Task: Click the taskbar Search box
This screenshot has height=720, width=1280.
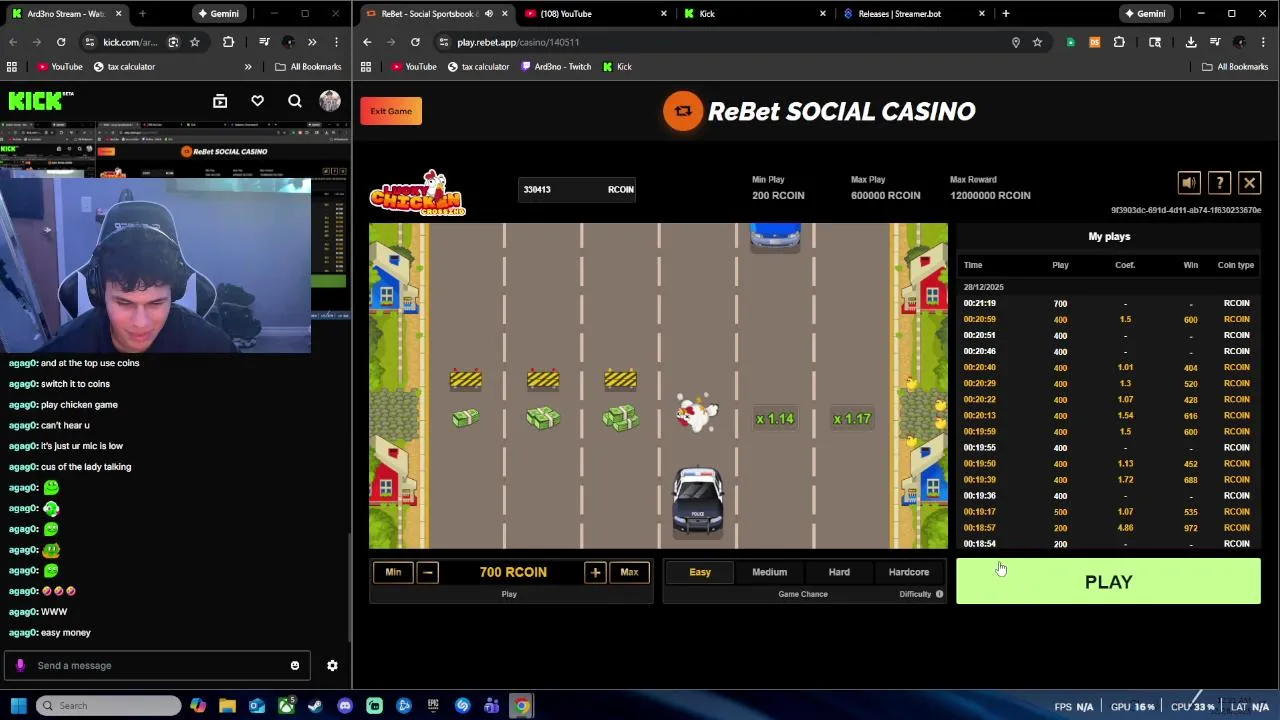Action: pos(108,706)
